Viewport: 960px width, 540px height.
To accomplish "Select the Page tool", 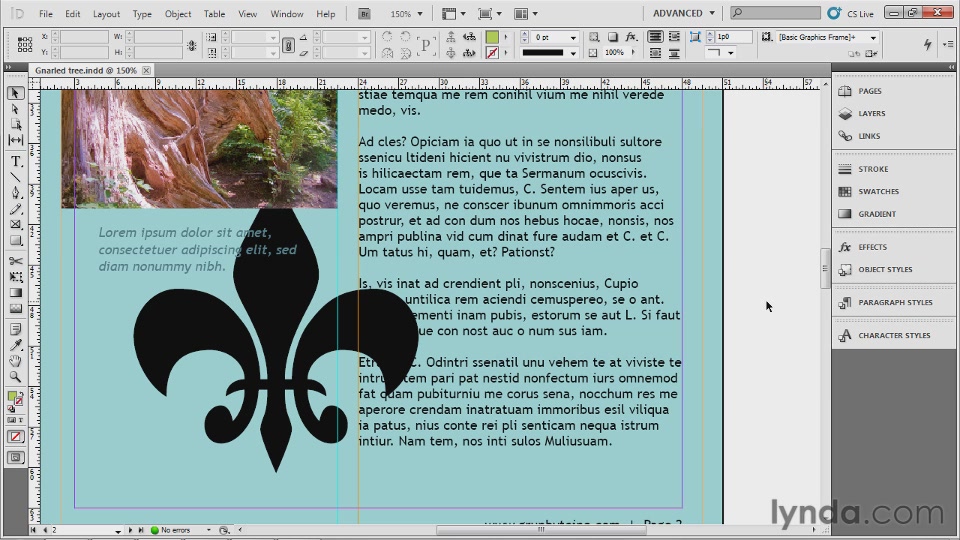I will pos(15,124).
